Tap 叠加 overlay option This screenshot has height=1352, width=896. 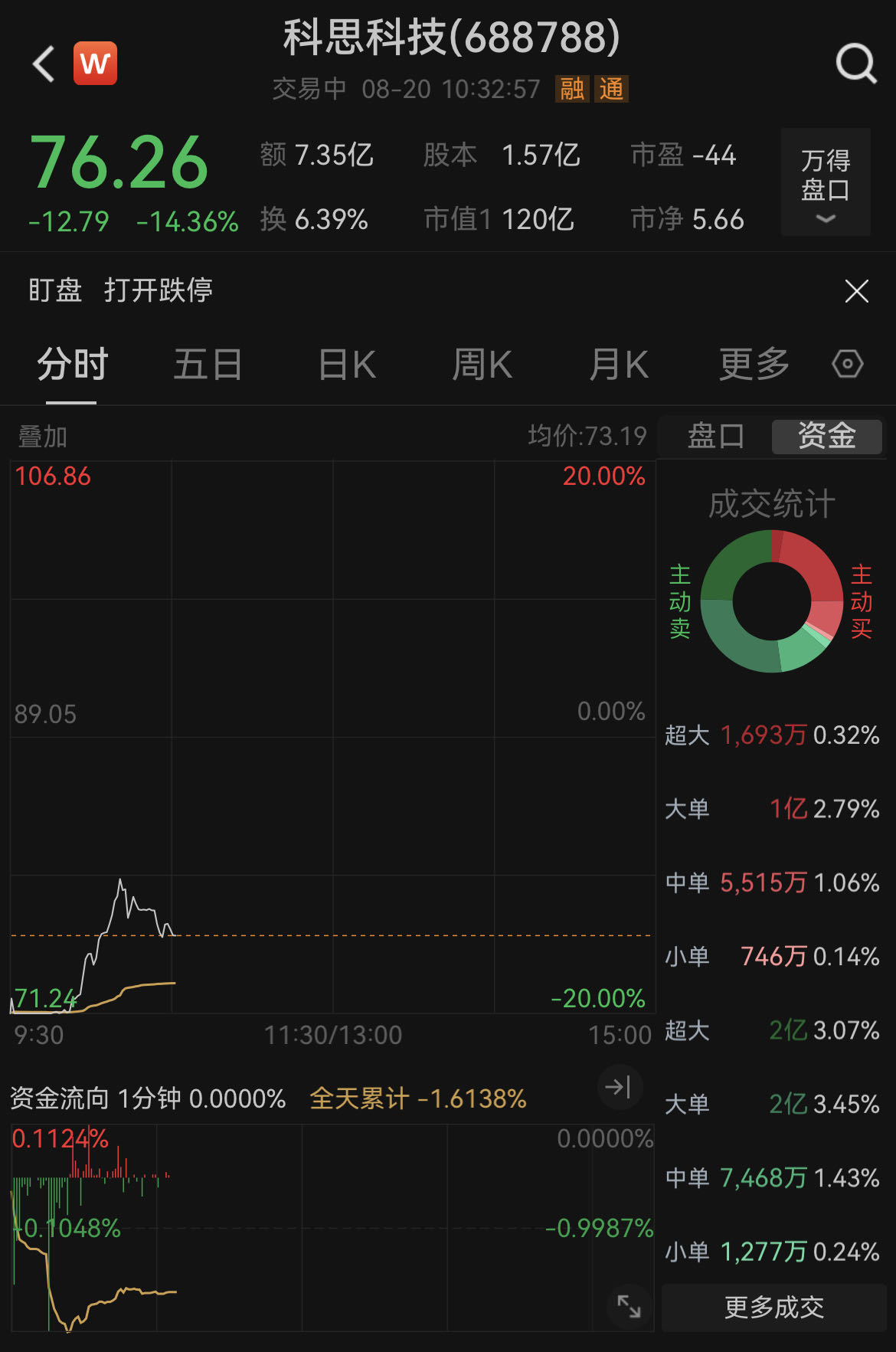tap(43, 437)
